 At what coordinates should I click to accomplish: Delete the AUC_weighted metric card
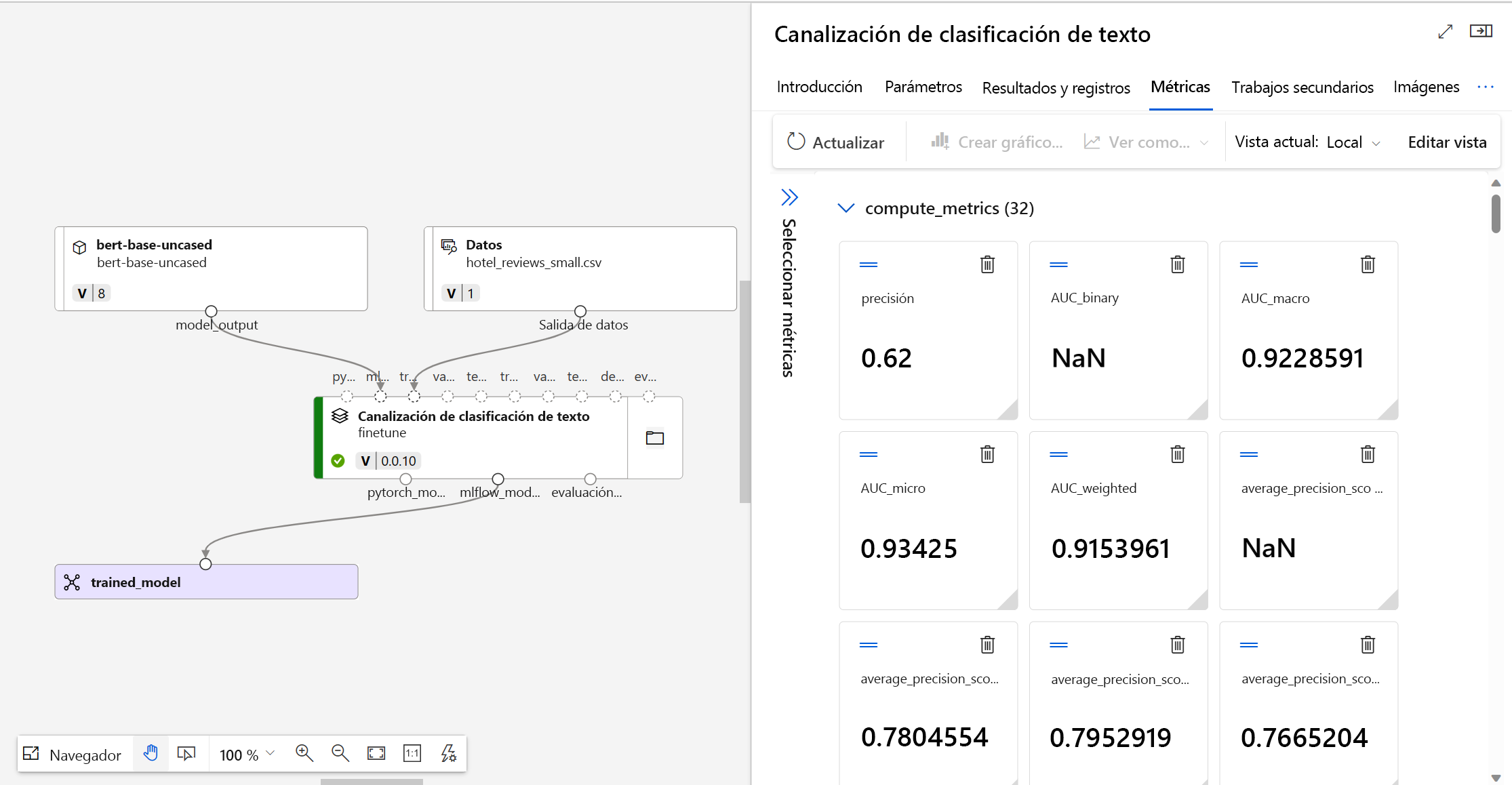pyautogui.click(x=1178, y=454)
